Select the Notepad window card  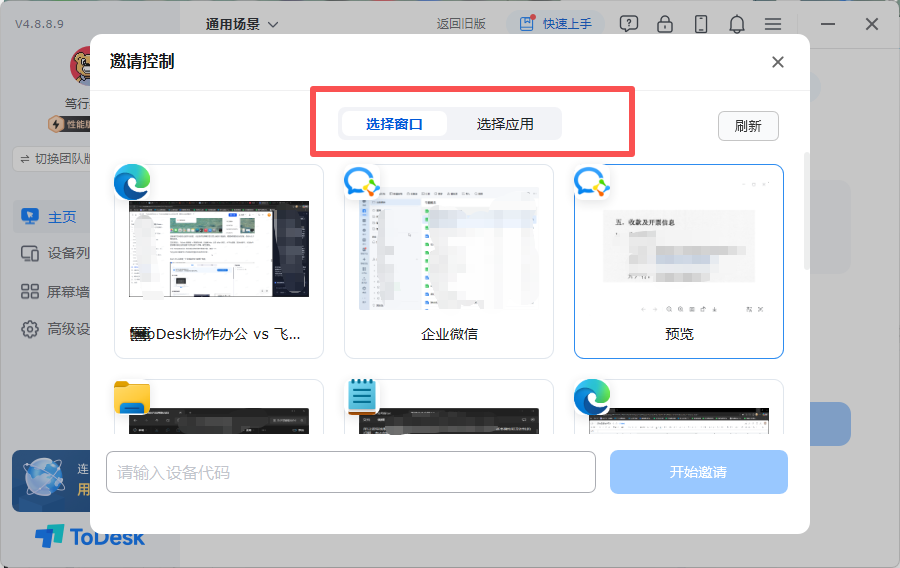click(449, 406)
